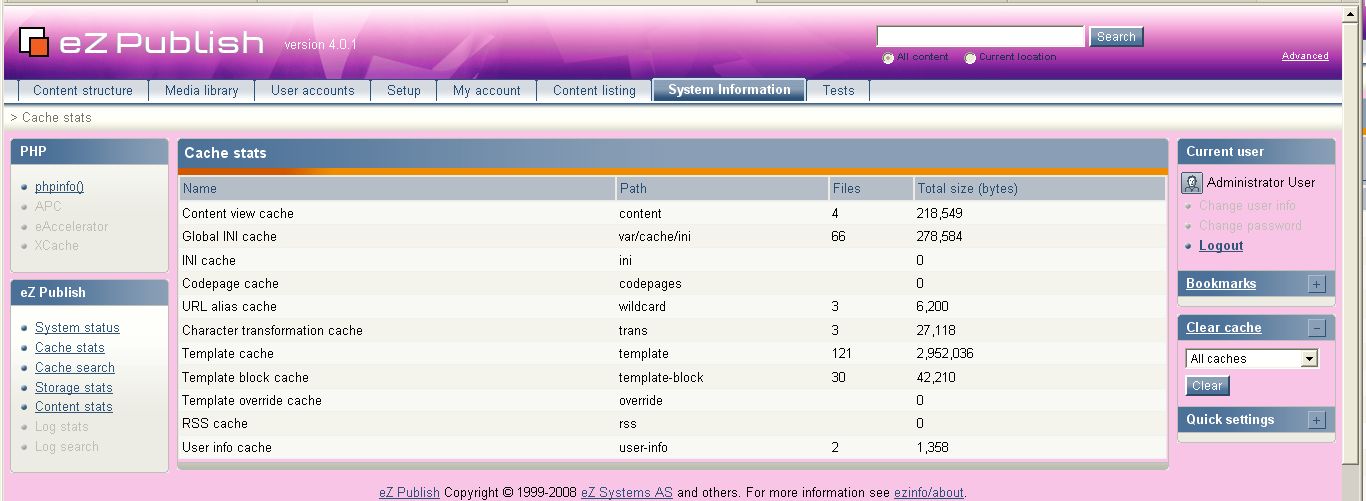
Task: Go to the User accounts tab
Action: [313, 91]
